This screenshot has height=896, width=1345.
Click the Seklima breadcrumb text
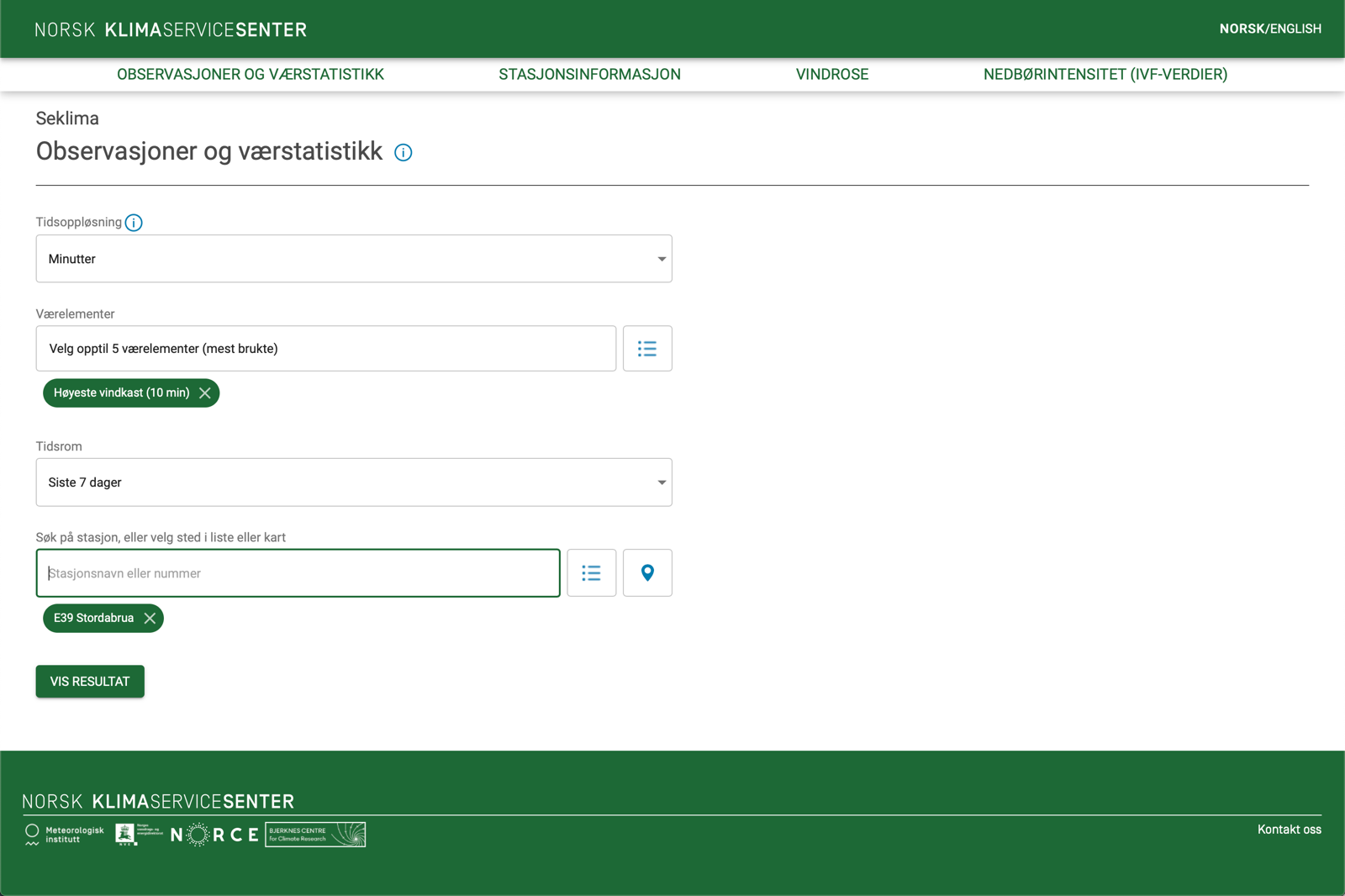point(67,119)
